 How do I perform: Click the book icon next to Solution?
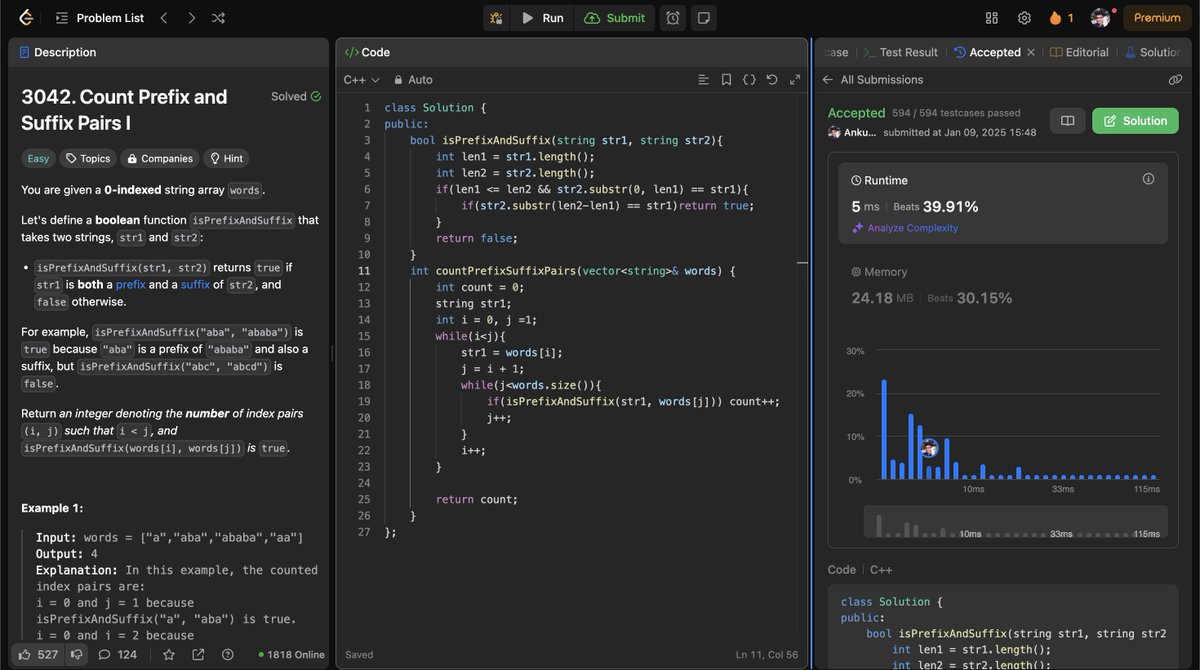[x=1067, y=121]
